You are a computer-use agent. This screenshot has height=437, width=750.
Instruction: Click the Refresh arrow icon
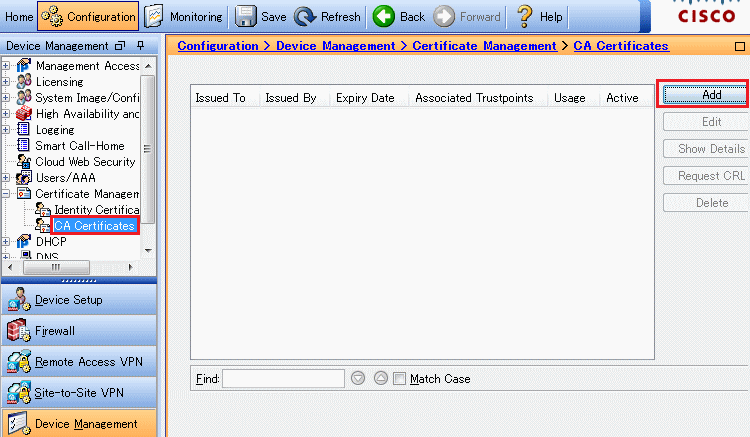click(x=305, y=17)
